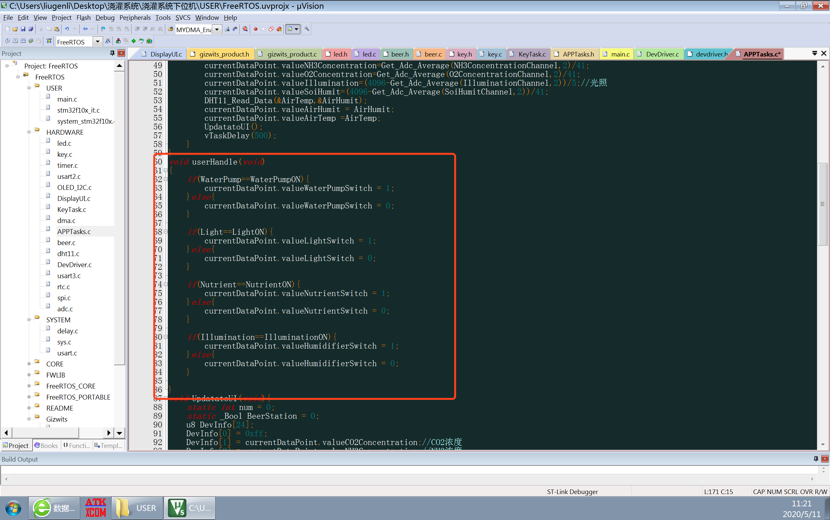Select stm32f10x_it.c in project tree
The height and width of the screenshot is (520, 830).
coord(78,110)
